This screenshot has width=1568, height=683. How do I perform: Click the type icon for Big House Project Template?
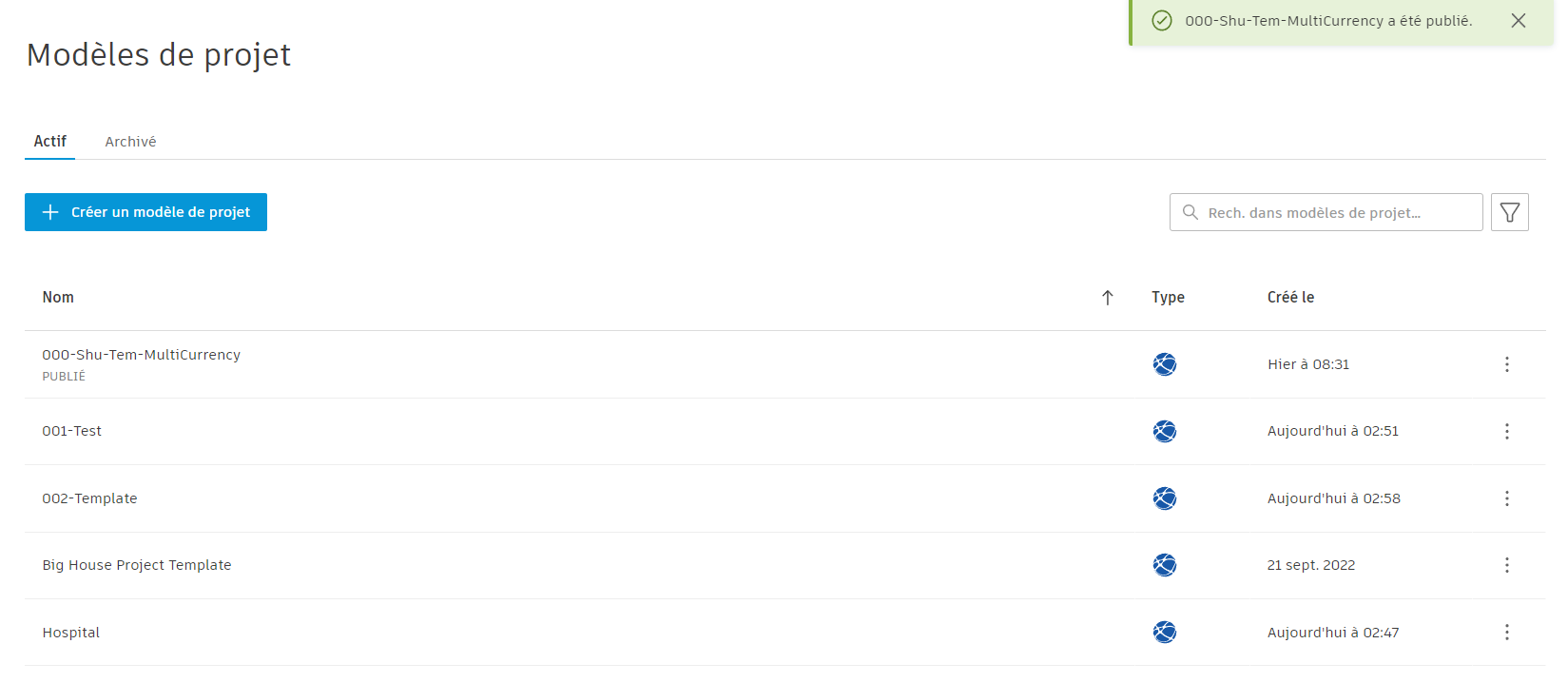click(x=1165, y=565)
